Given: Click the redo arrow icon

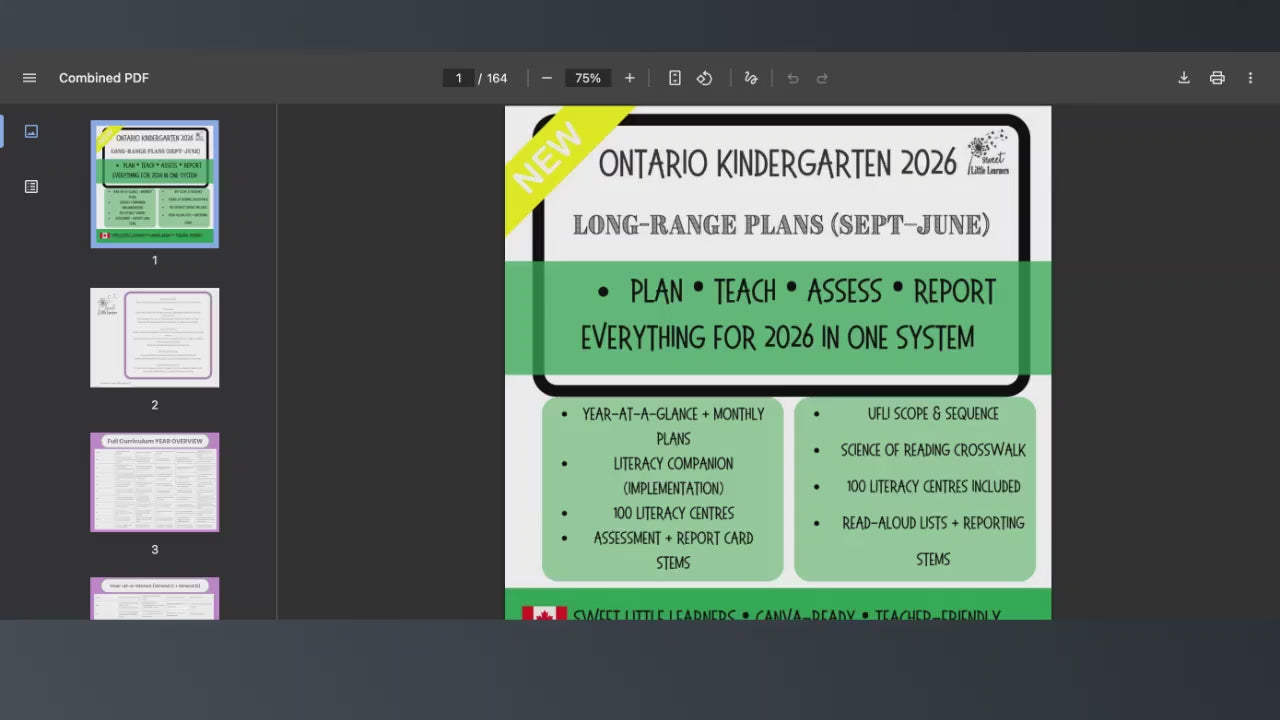Looking at the screenshot, I should tap(822, 78).
